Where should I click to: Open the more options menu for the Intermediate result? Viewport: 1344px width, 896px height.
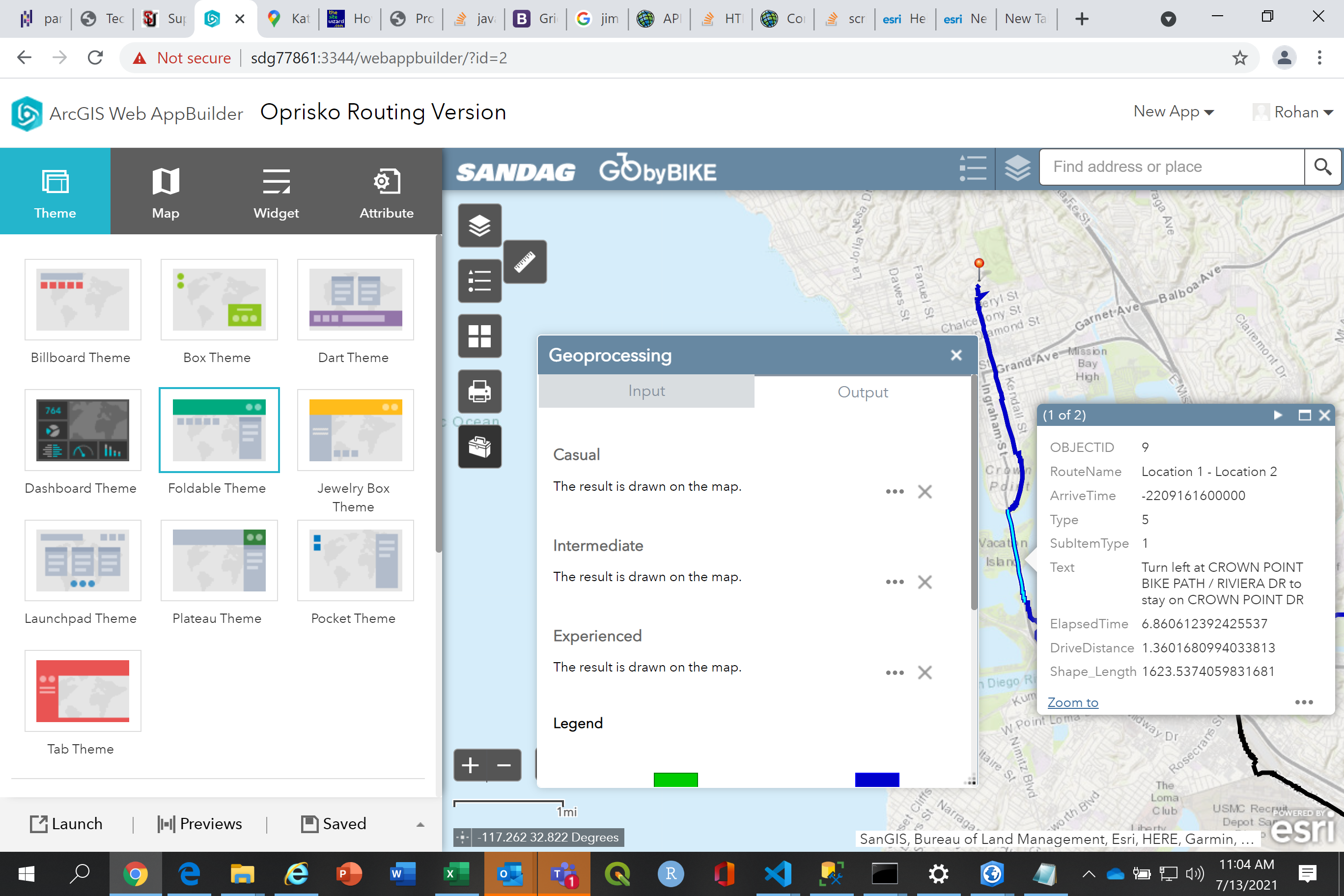[x=895, y=582]
